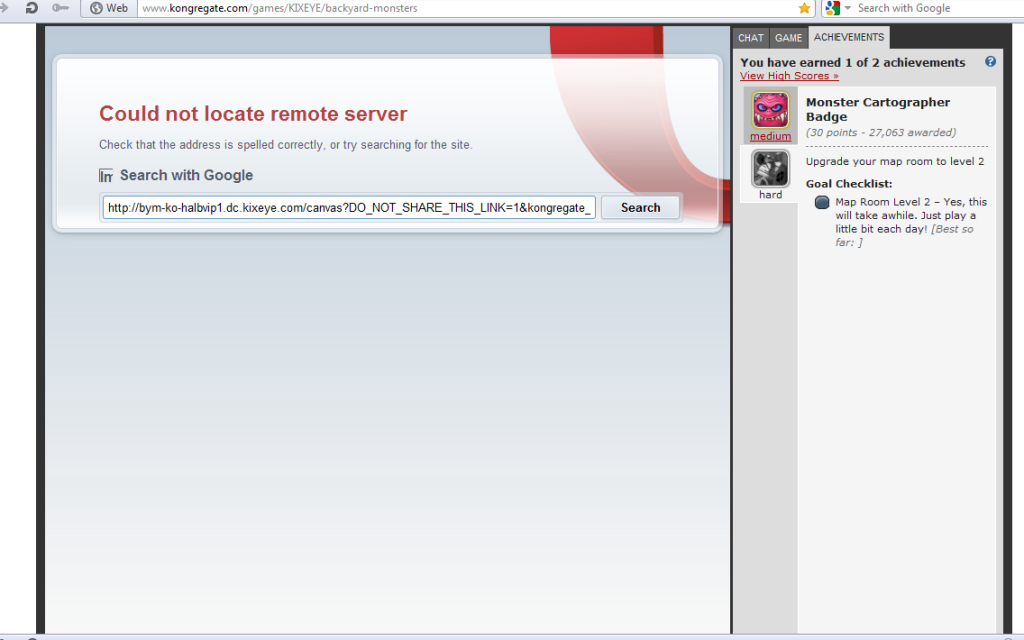Image resolution: width=1024 pixels, height=640 pixels.
Task: Switch to the GAME tab
Action: tap(788, 38)
